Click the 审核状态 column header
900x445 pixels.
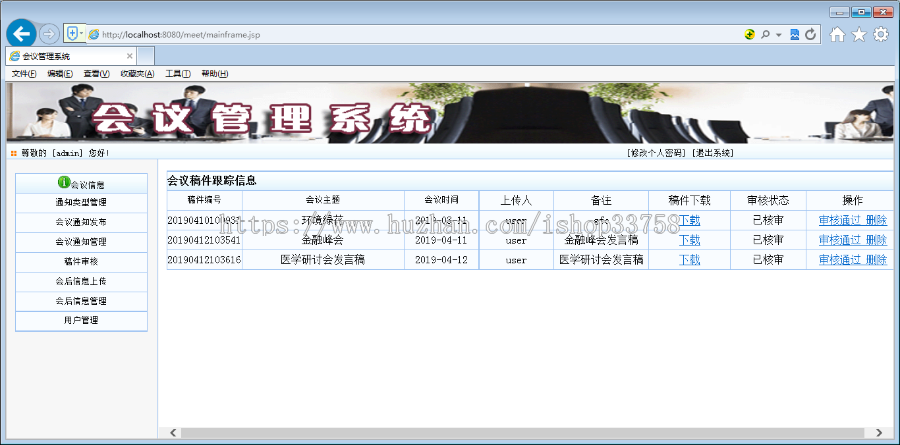(x=768, y=200)
